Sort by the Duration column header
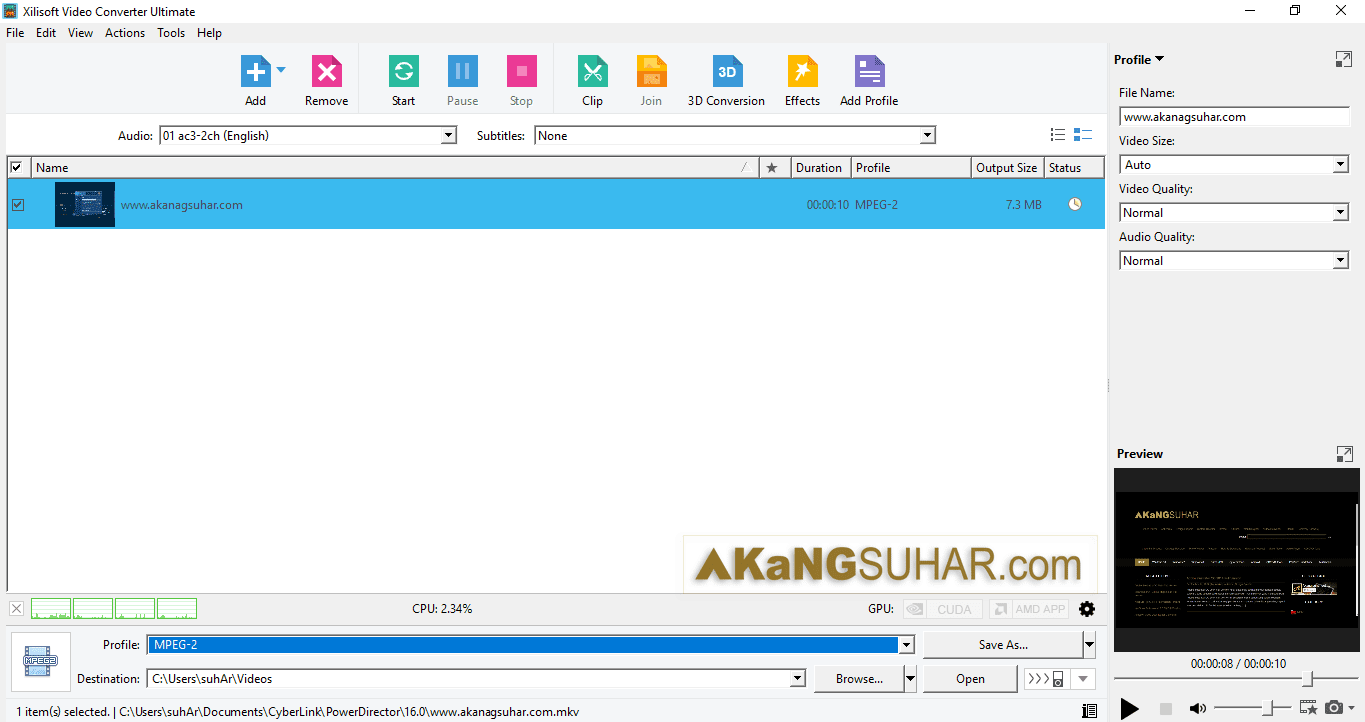This screenshot has height=722, width=1365. pyautogui.click(x=821, y=168)
